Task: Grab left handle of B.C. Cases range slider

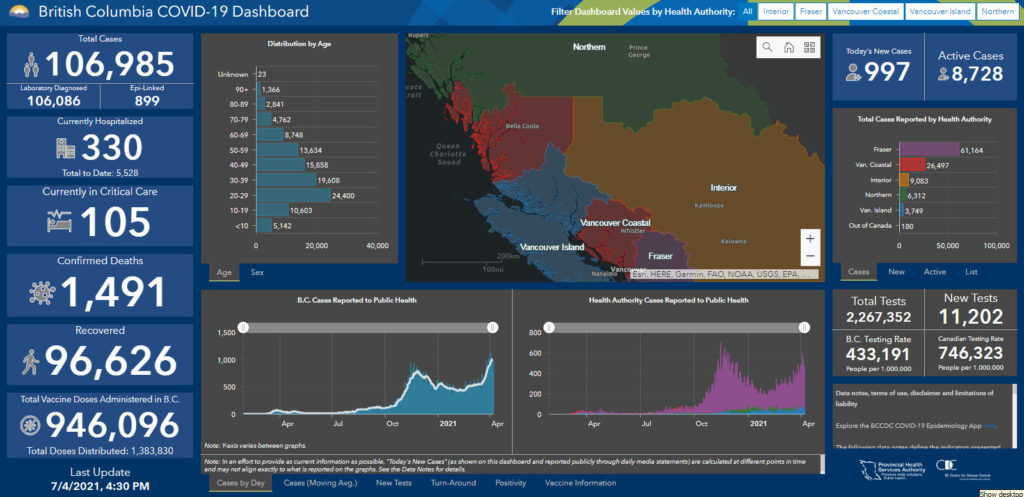Action: click(241, 327)
